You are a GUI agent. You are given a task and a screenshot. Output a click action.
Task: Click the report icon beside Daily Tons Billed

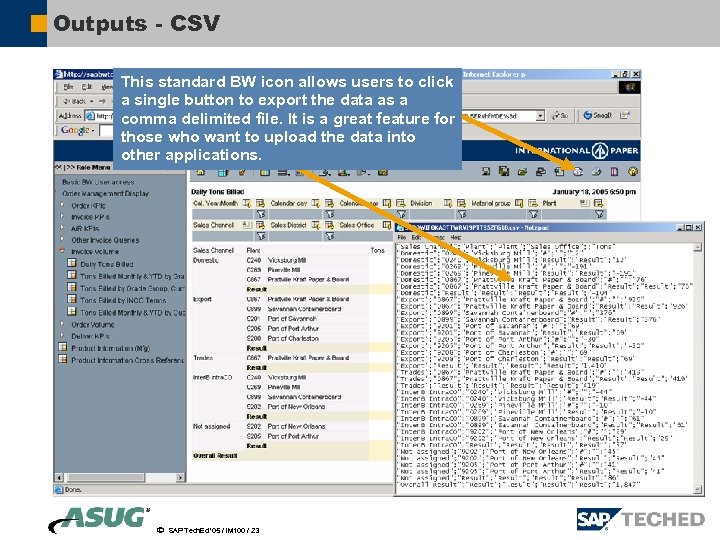(x=72, y=263)
